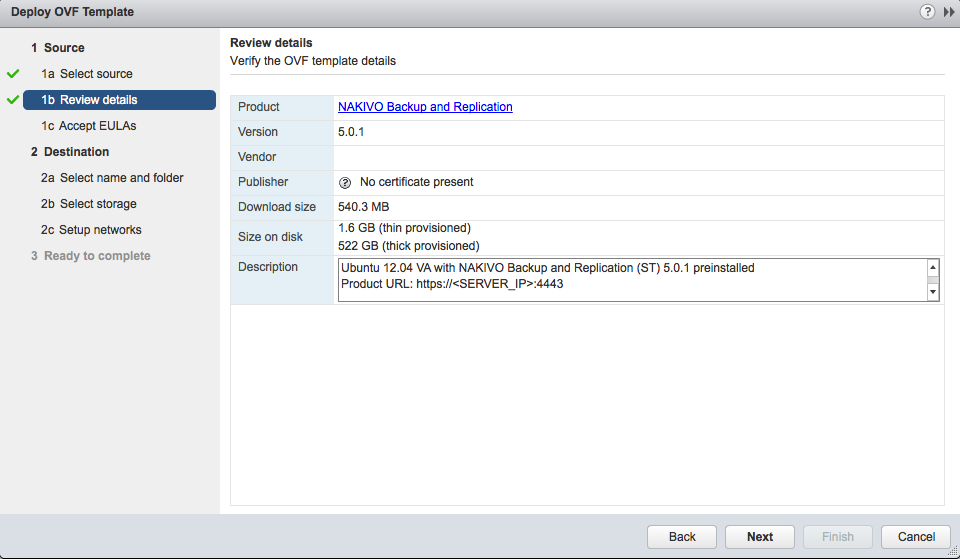Click the Description row label
Screen dimensions: 960x559
268,267
